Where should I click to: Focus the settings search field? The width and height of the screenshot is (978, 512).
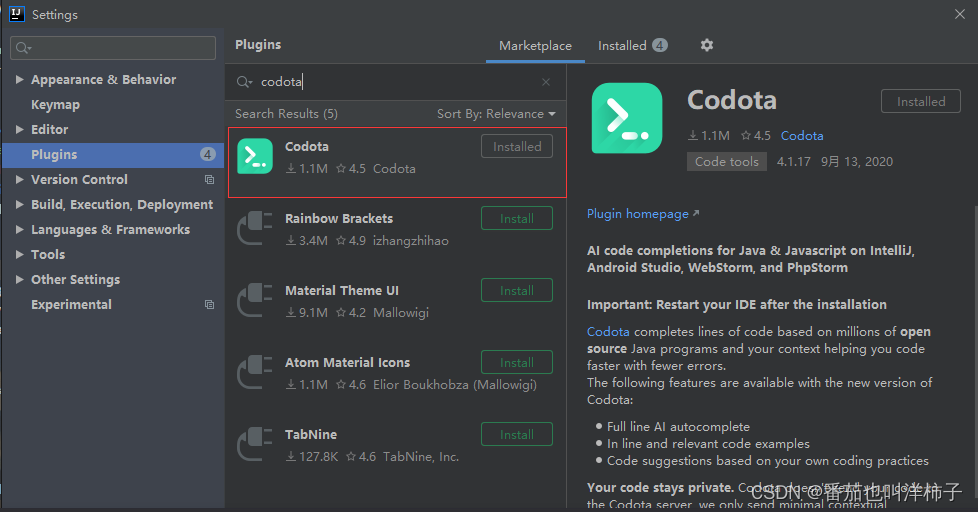113,48
